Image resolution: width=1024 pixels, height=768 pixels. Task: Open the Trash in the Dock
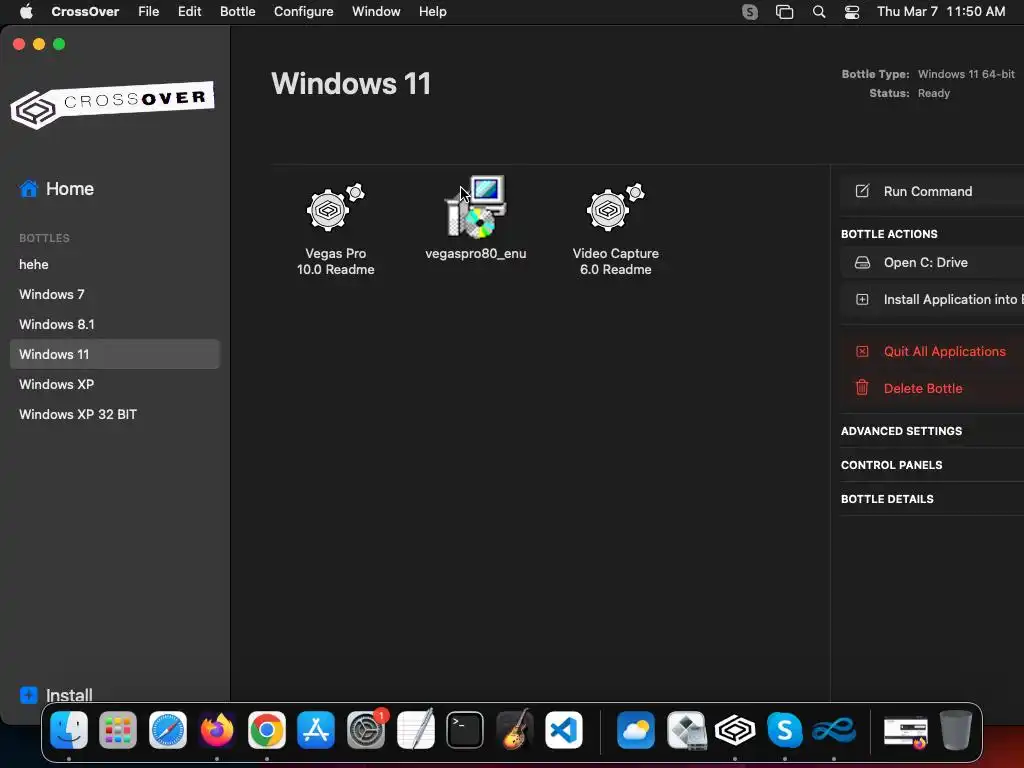coord(956,730)
